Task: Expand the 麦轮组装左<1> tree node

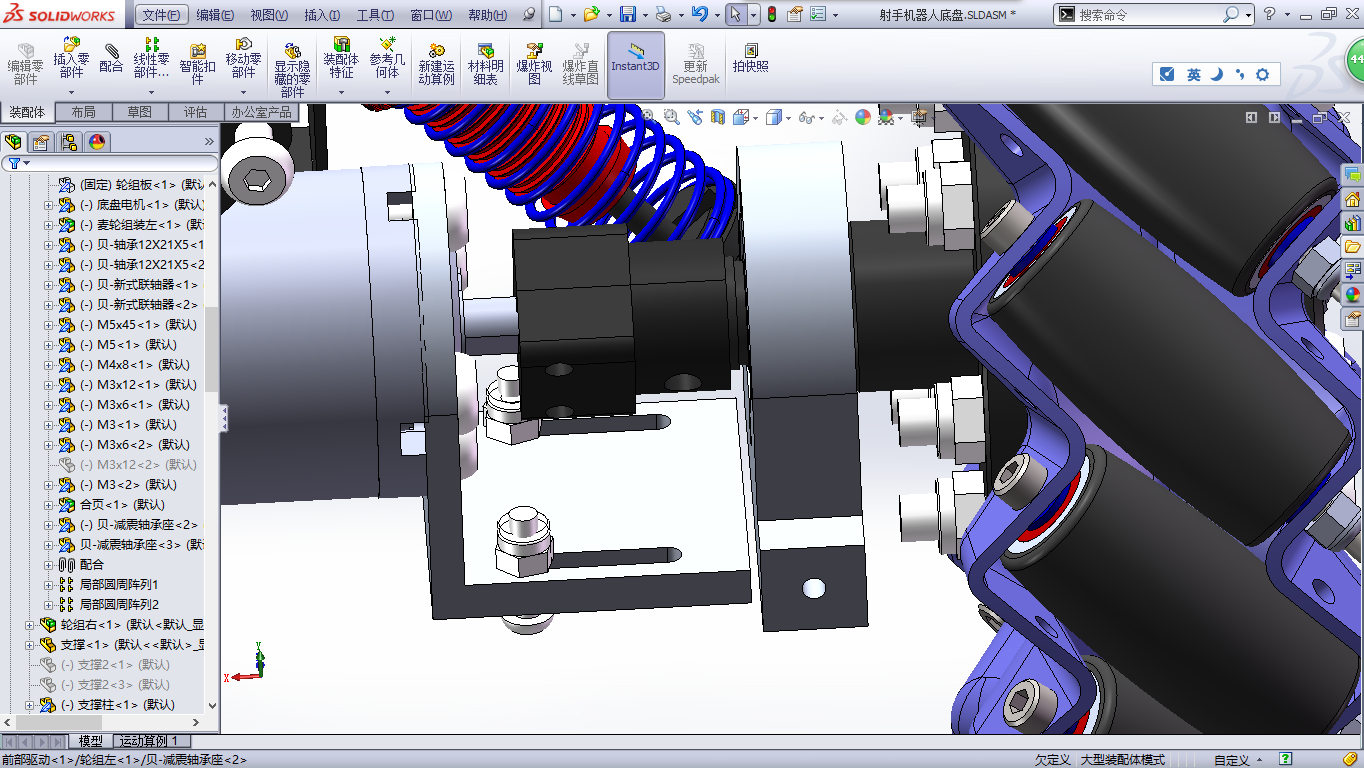Action: click(x=48, y=224)
